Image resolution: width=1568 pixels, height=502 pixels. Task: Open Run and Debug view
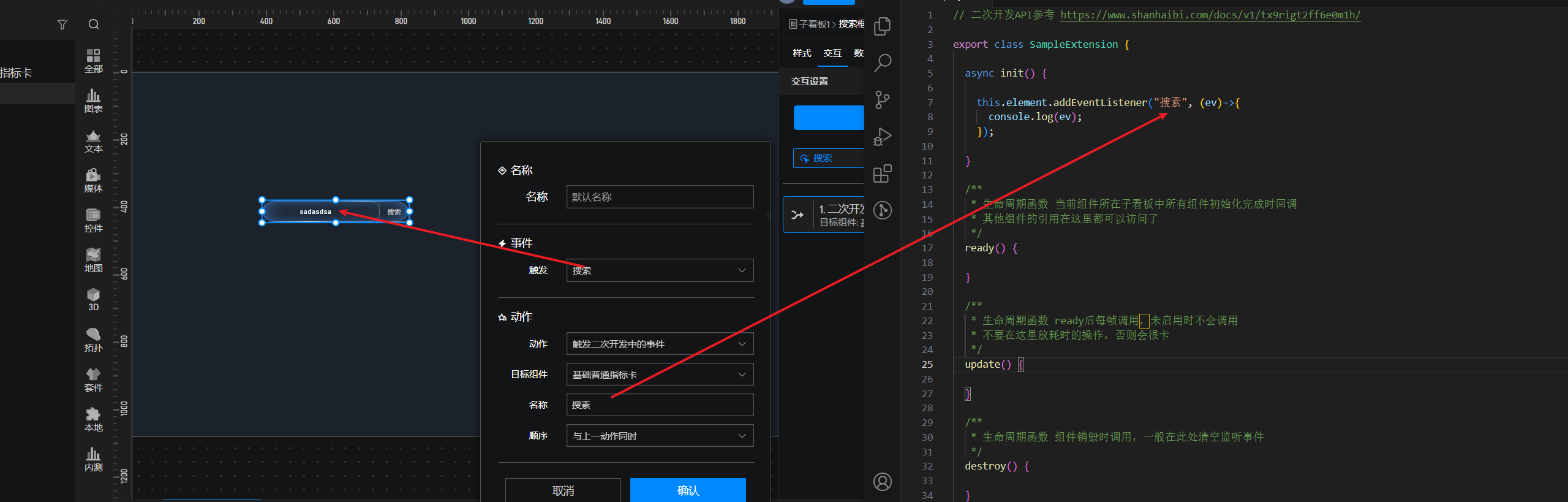(x=882, y=137)
